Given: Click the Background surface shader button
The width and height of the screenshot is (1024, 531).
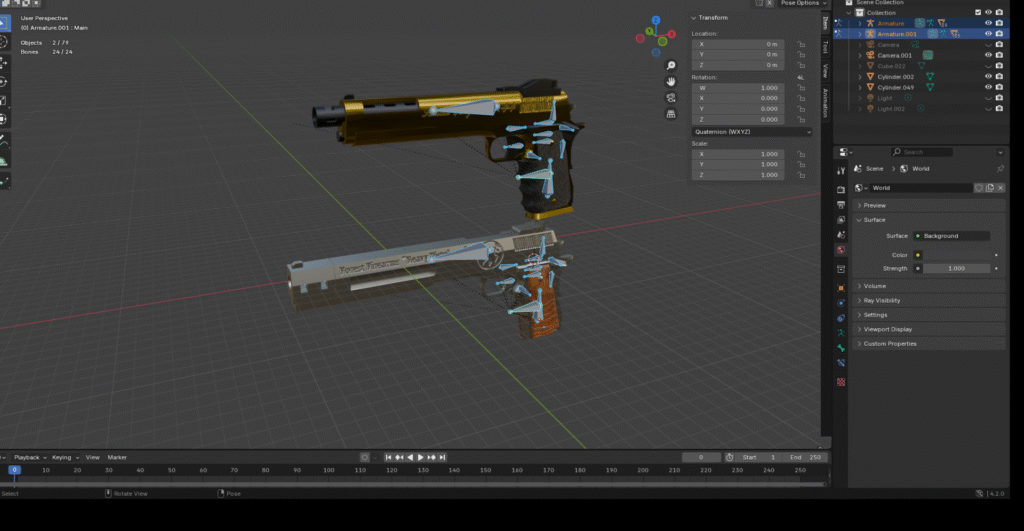Looking at the screenshot, I should [950, 236].
